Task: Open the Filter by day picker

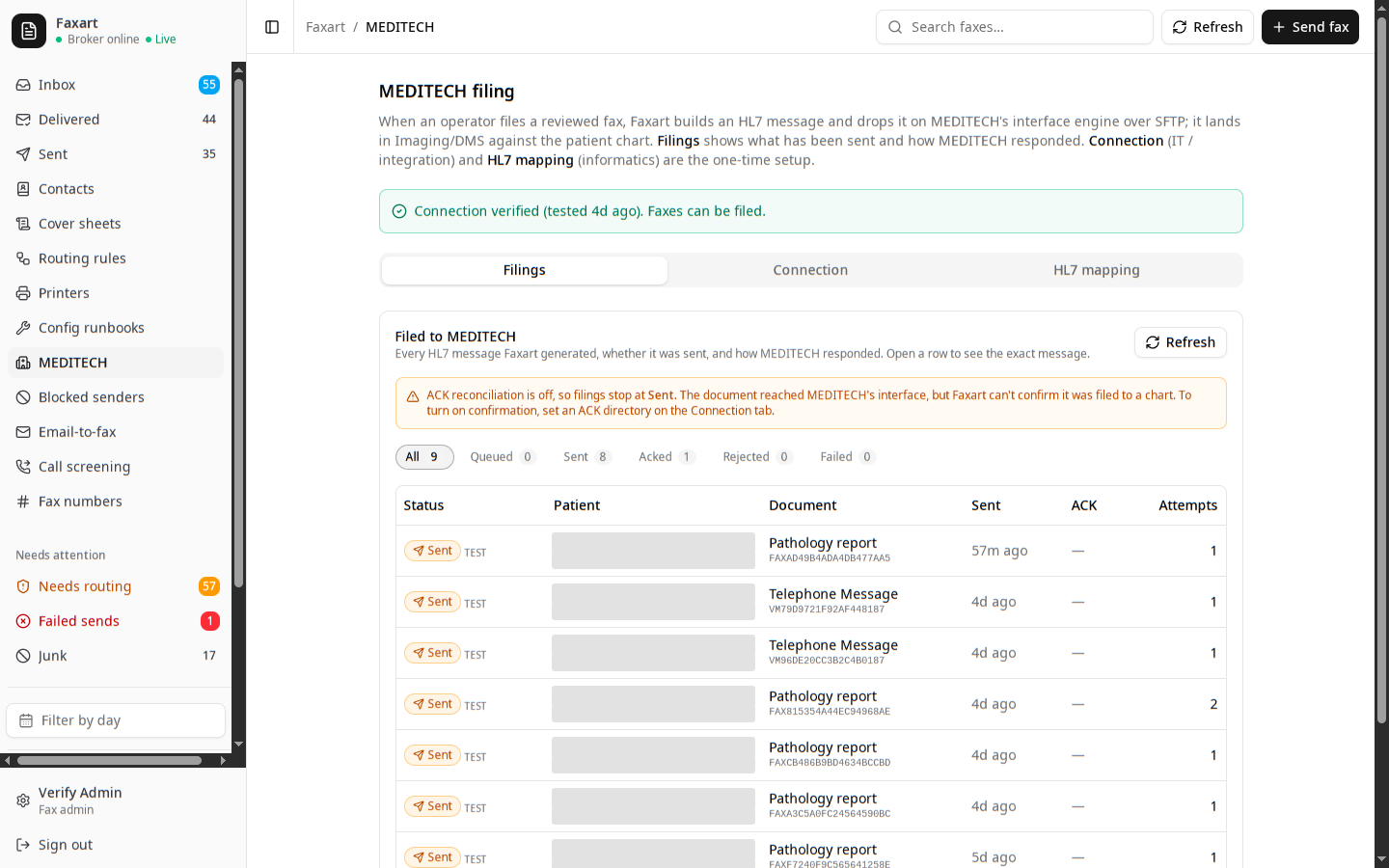Action: tap(116, 720)
